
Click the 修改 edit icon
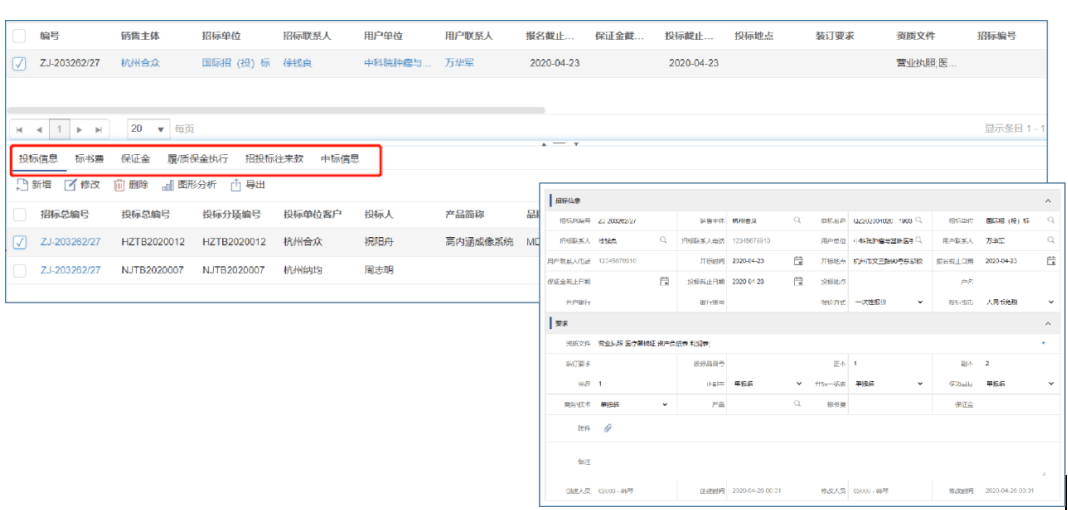pos(70,185)
